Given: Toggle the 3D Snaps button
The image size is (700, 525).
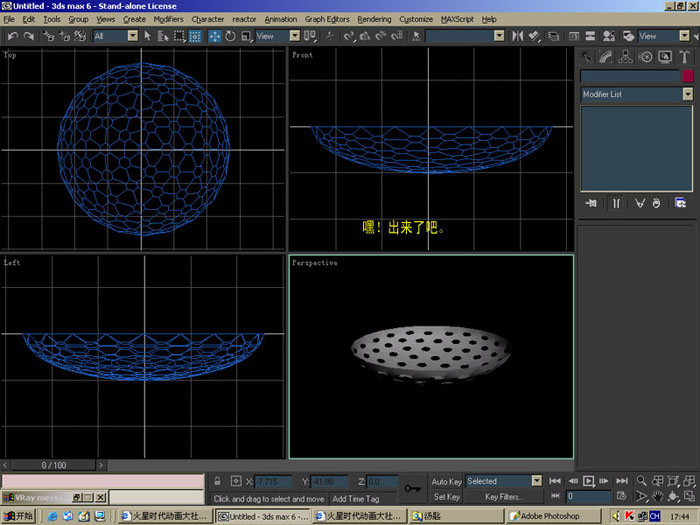Looking at the screenshot, I should pos(349,36).
